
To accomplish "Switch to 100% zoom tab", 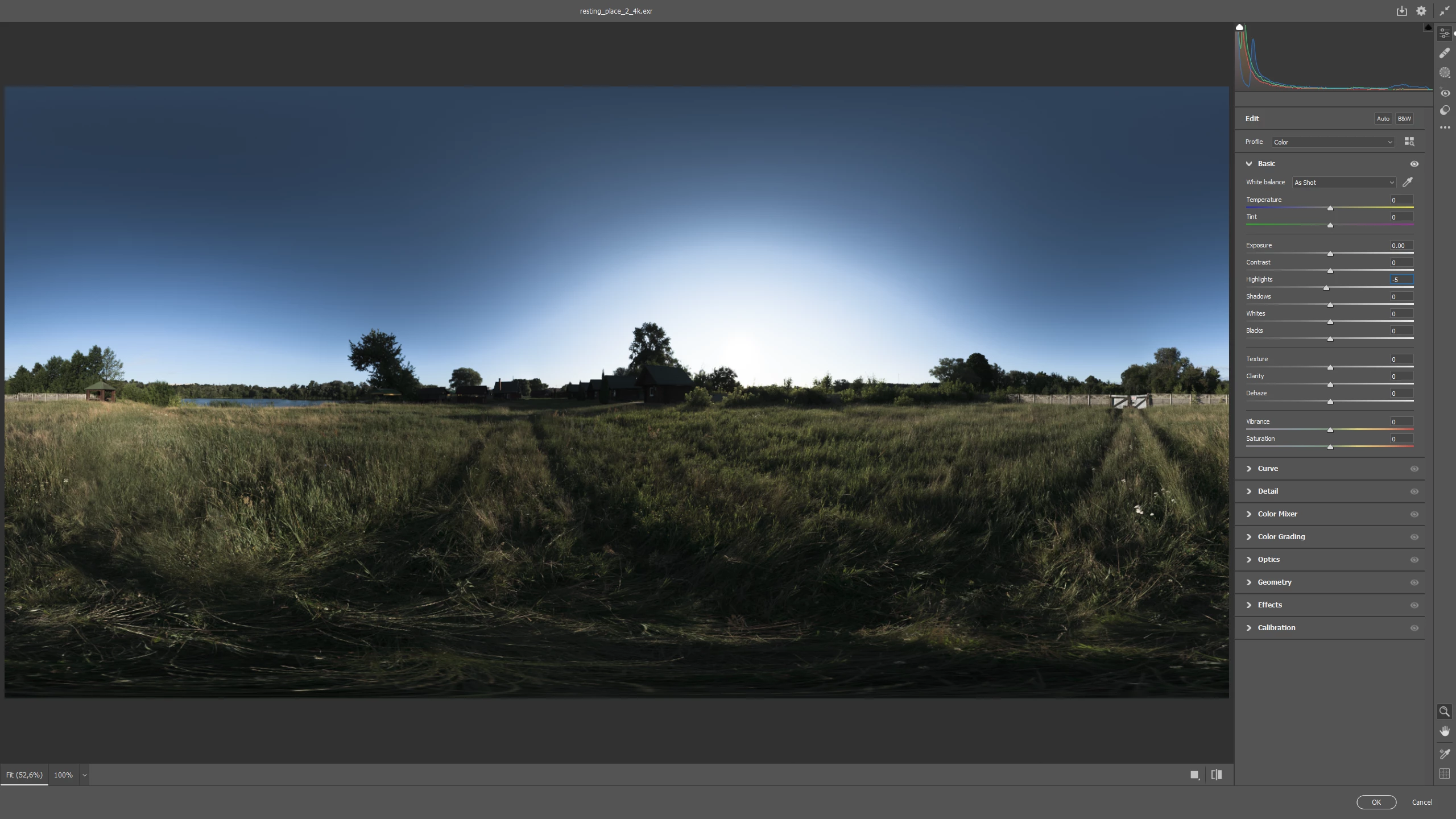I will tap(63, 775).
